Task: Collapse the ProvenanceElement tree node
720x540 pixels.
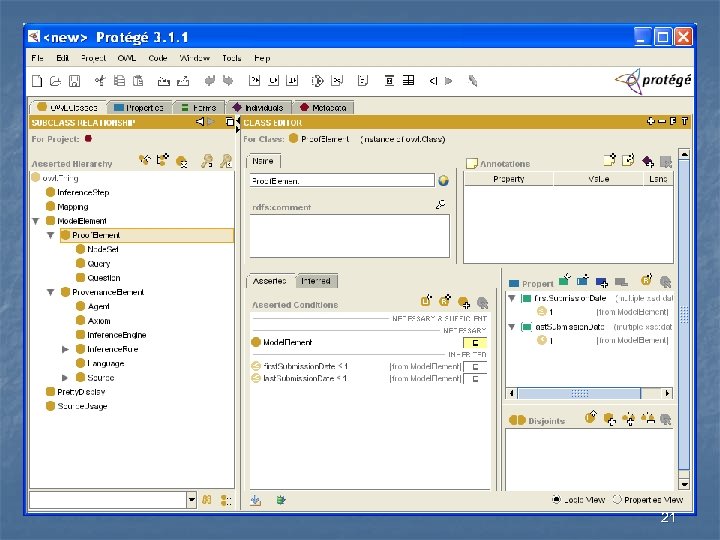Action: 51,292
